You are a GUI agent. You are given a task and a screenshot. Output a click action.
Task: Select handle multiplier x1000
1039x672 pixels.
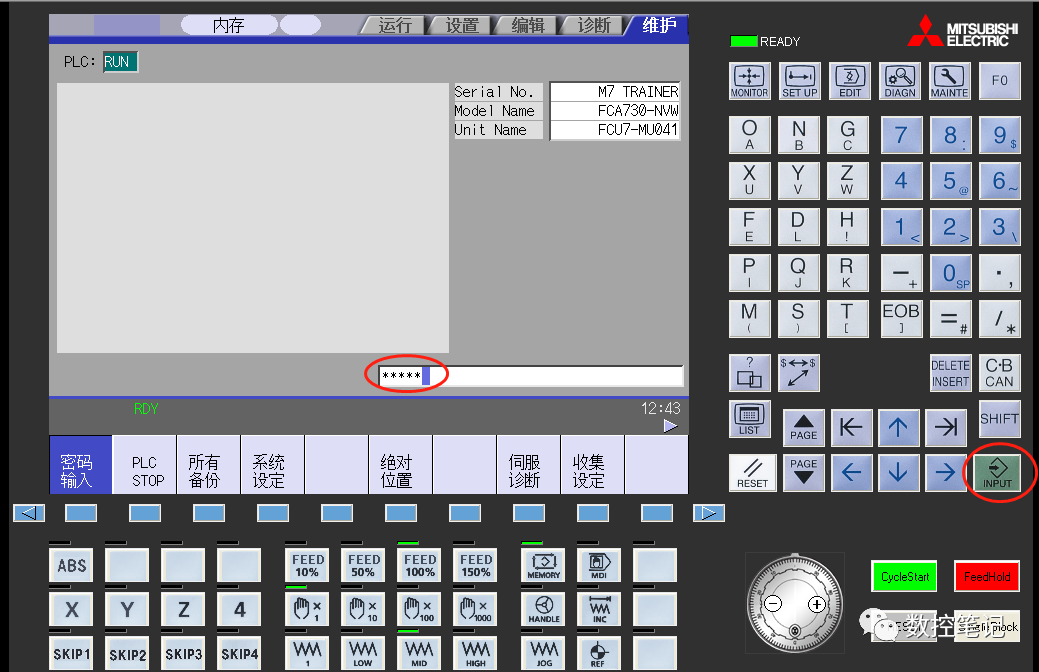coord(476,609)
